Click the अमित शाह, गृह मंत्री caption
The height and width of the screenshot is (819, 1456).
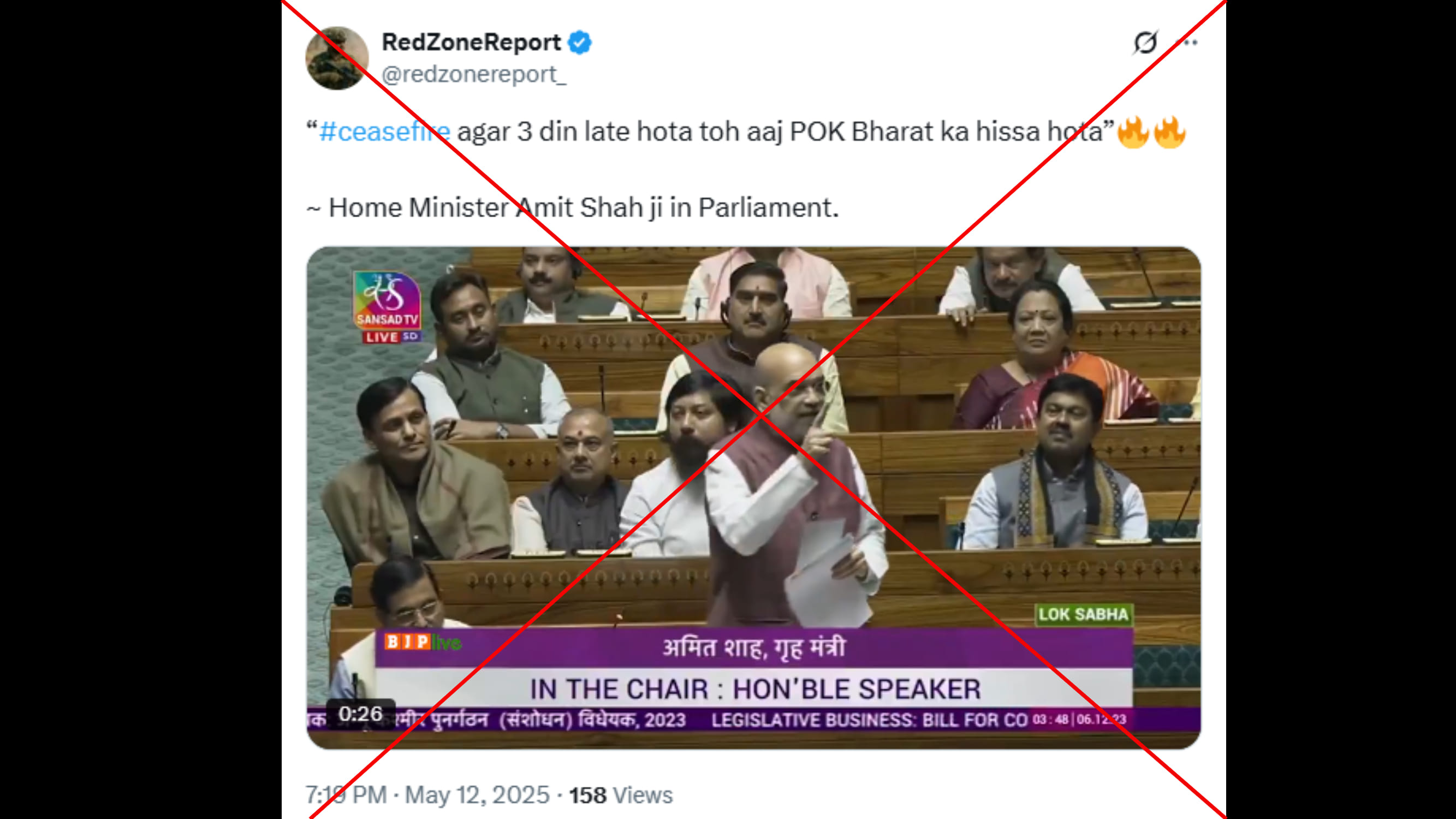(754, 648)
